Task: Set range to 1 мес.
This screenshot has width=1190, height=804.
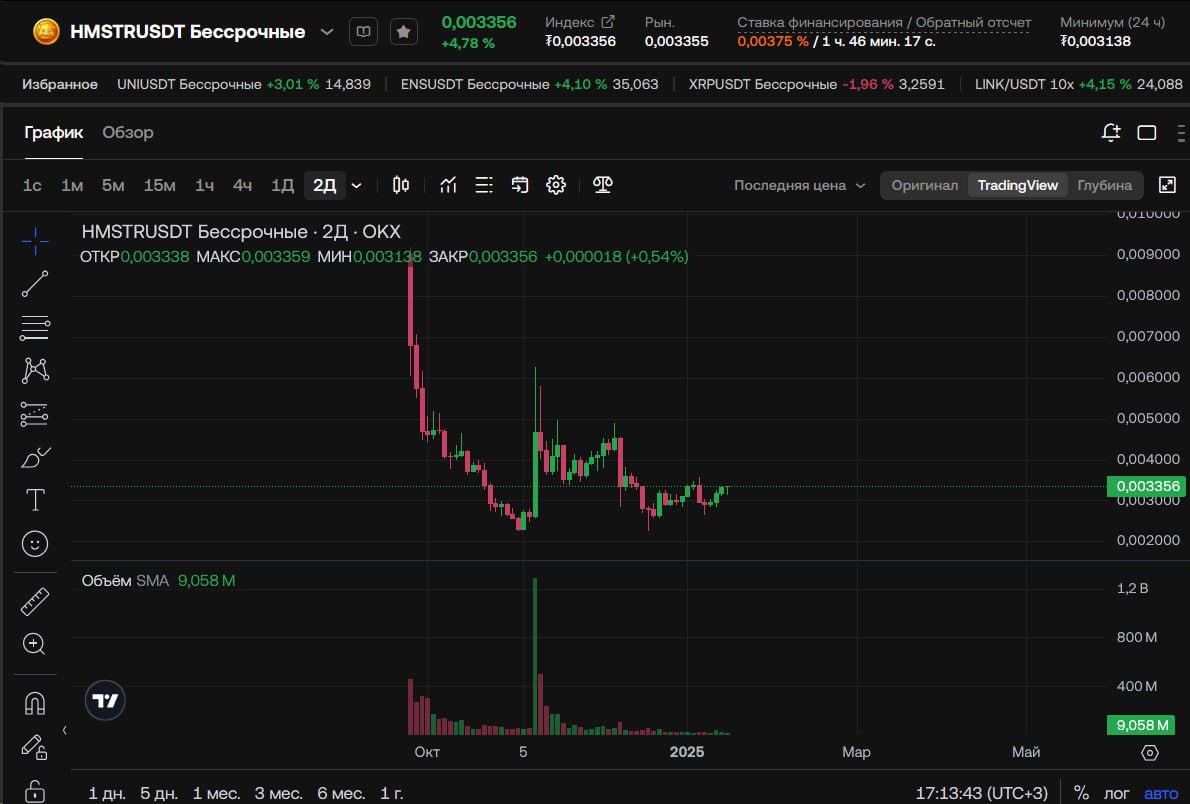Action: click(216, 793)
